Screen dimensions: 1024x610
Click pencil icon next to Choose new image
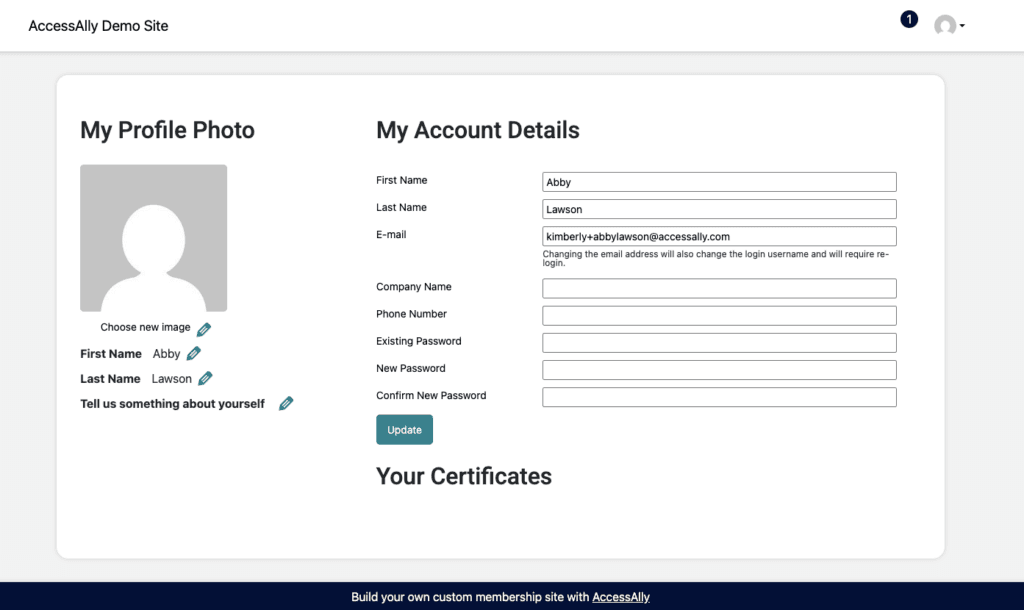pos(204,329)
